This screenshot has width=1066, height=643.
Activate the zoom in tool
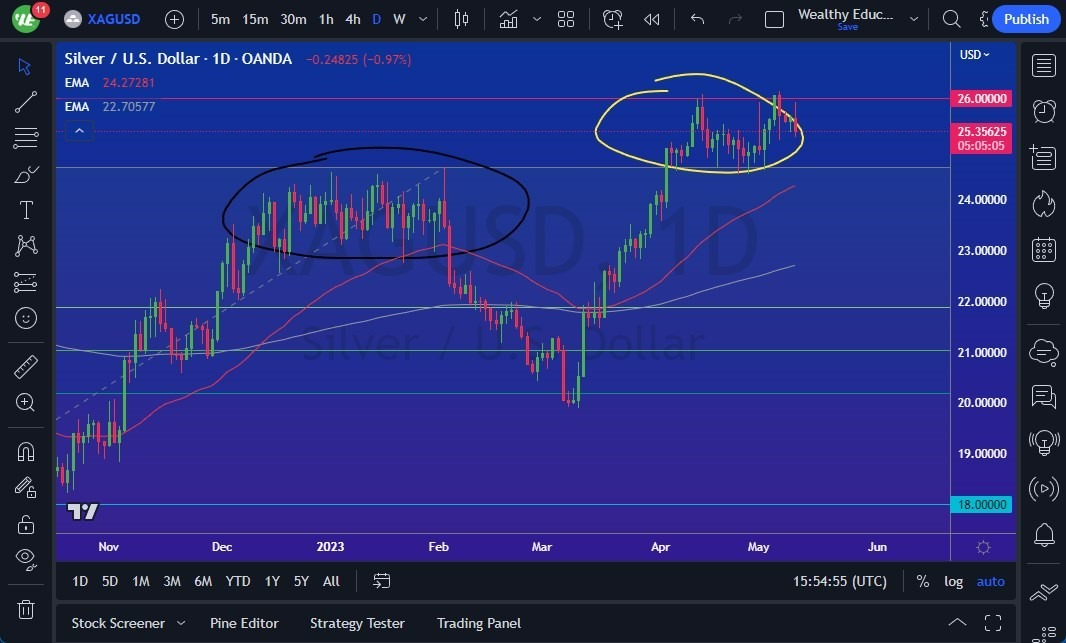point(25,402)
